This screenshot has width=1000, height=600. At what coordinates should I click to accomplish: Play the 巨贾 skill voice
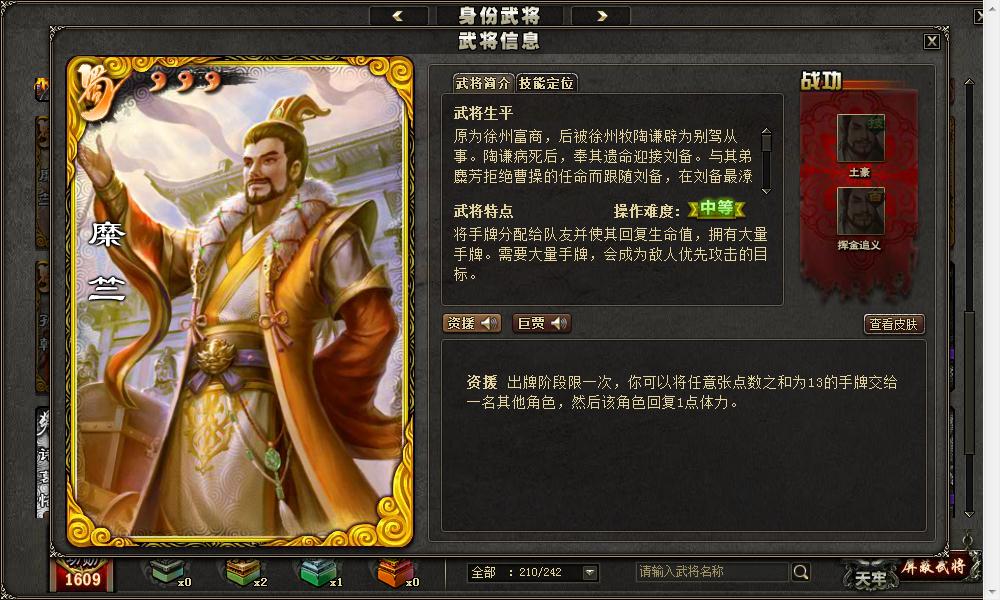point(541,323)
